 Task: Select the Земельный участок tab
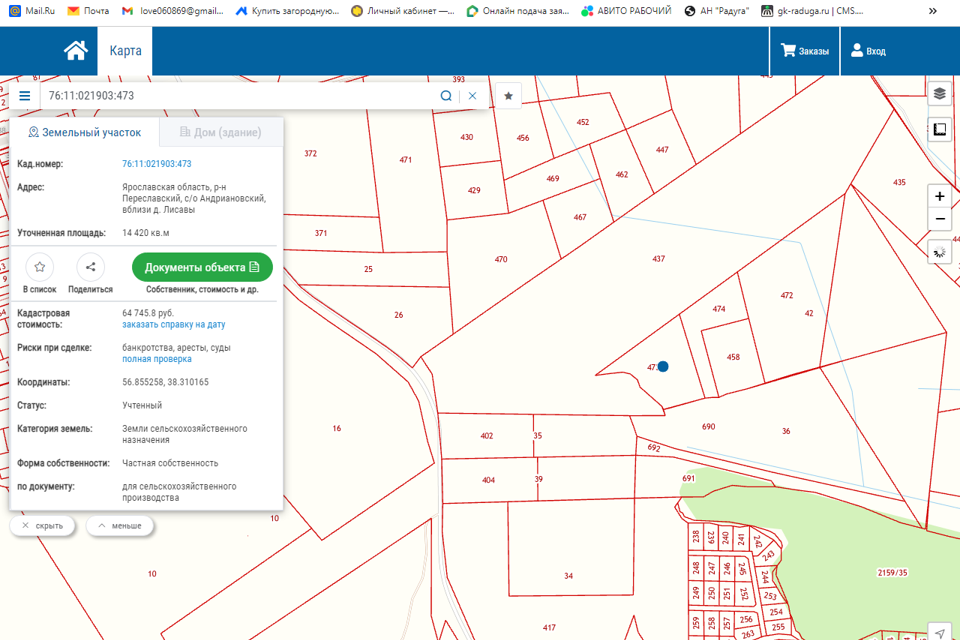(85, 132)
